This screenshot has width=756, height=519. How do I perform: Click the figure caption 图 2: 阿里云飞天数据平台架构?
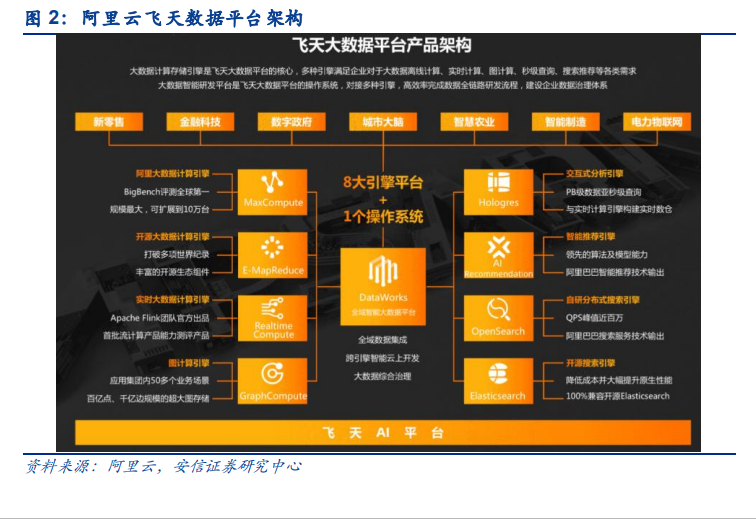point(164,18)
